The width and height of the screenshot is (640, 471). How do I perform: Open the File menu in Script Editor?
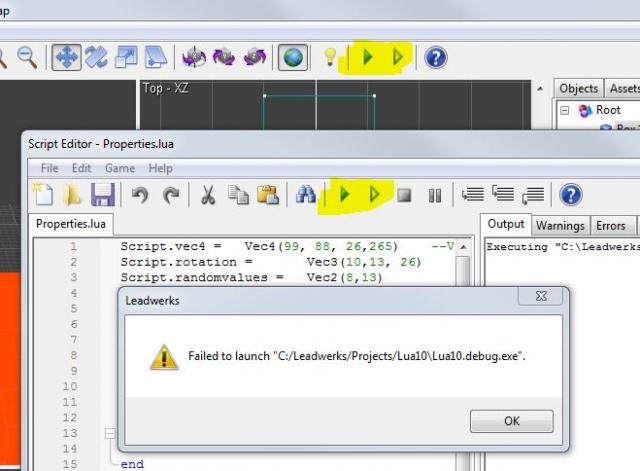click(x=49, y=168)
